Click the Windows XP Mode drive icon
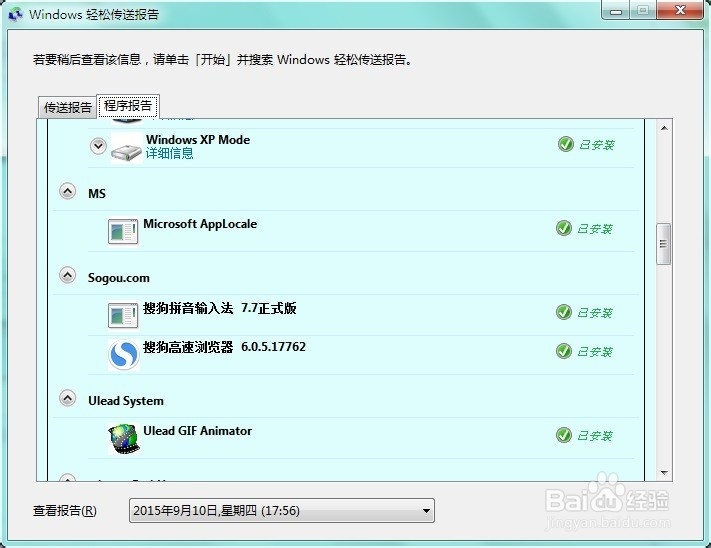Screen dimensions: 711x548 (x=127, y=148)
